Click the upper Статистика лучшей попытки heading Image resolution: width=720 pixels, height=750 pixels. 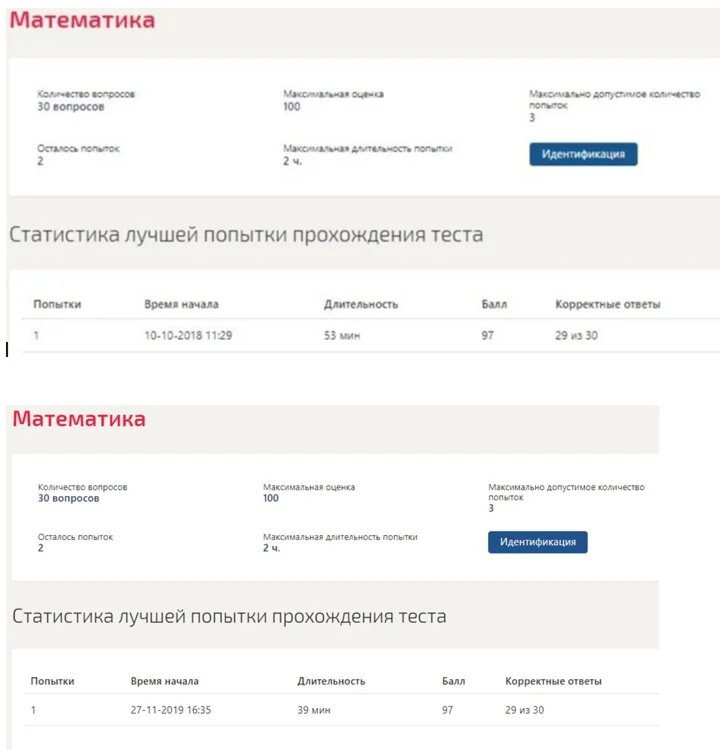click(246, 235)
